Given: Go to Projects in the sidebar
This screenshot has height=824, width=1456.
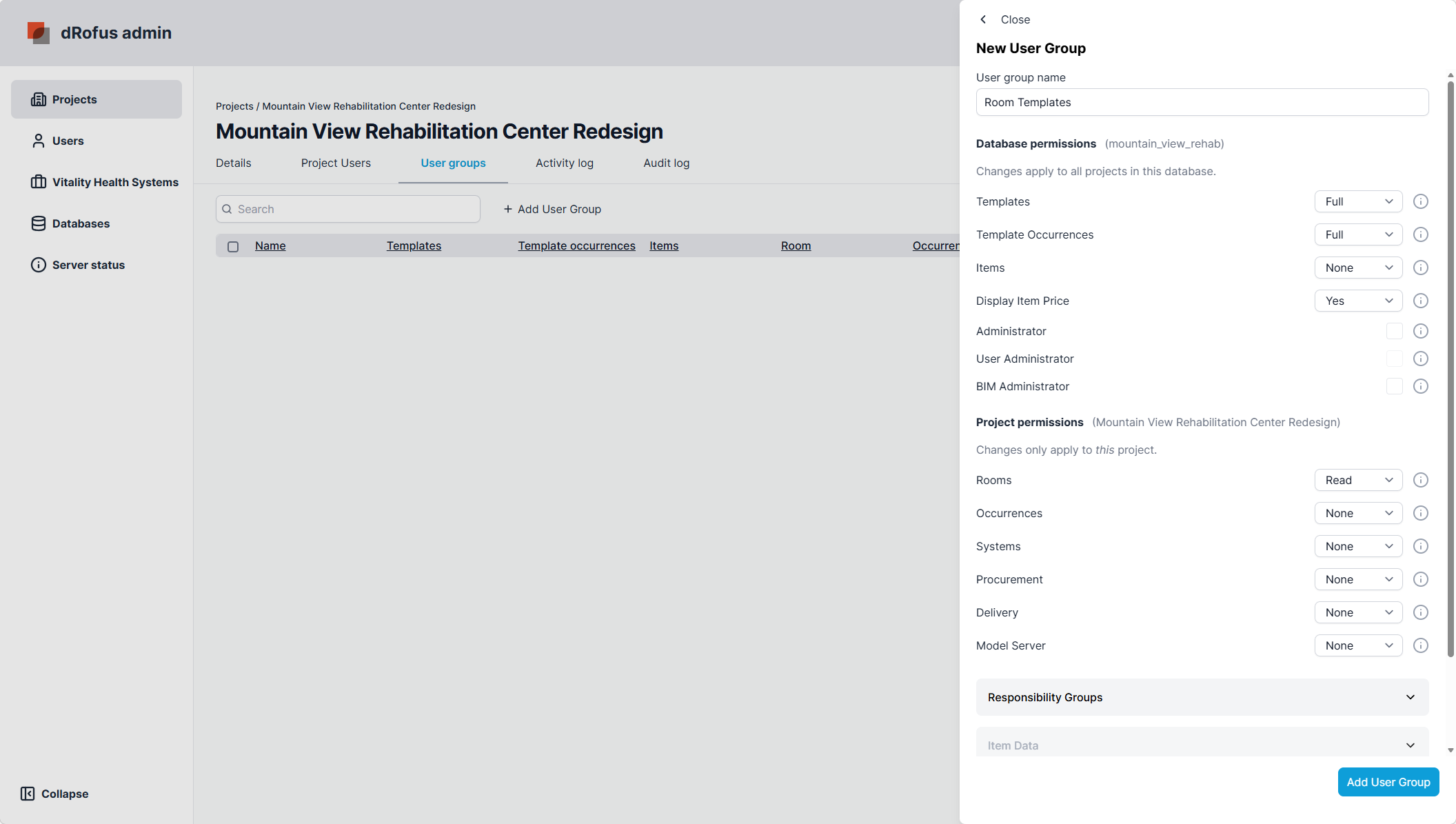Looking at the screenshot, I should [x=97, y=99].
